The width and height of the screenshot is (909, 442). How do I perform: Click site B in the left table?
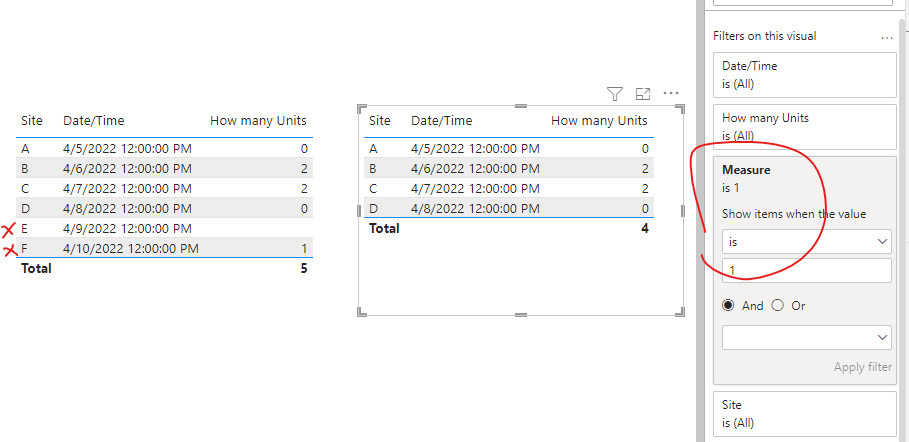[x=25, y=169]
